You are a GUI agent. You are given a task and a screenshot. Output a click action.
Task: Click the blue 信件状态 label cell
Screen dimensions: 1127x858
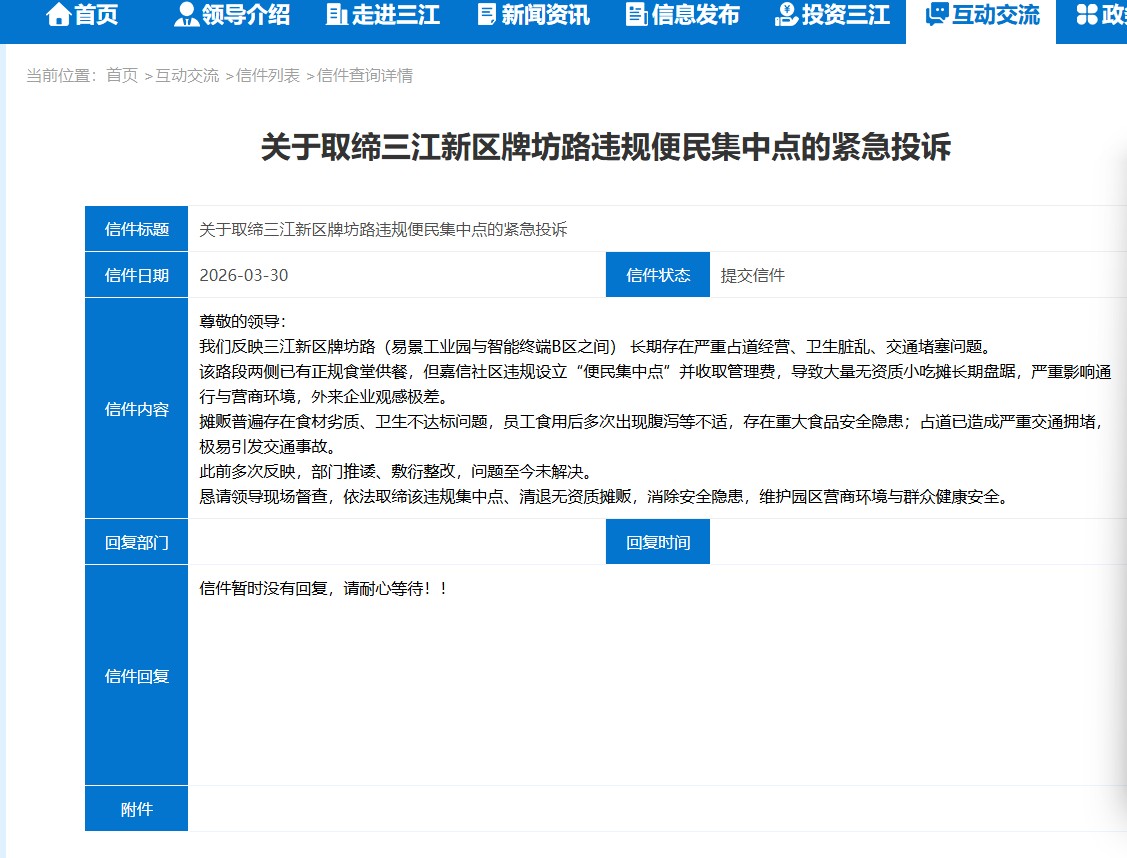tap(658, 275)
